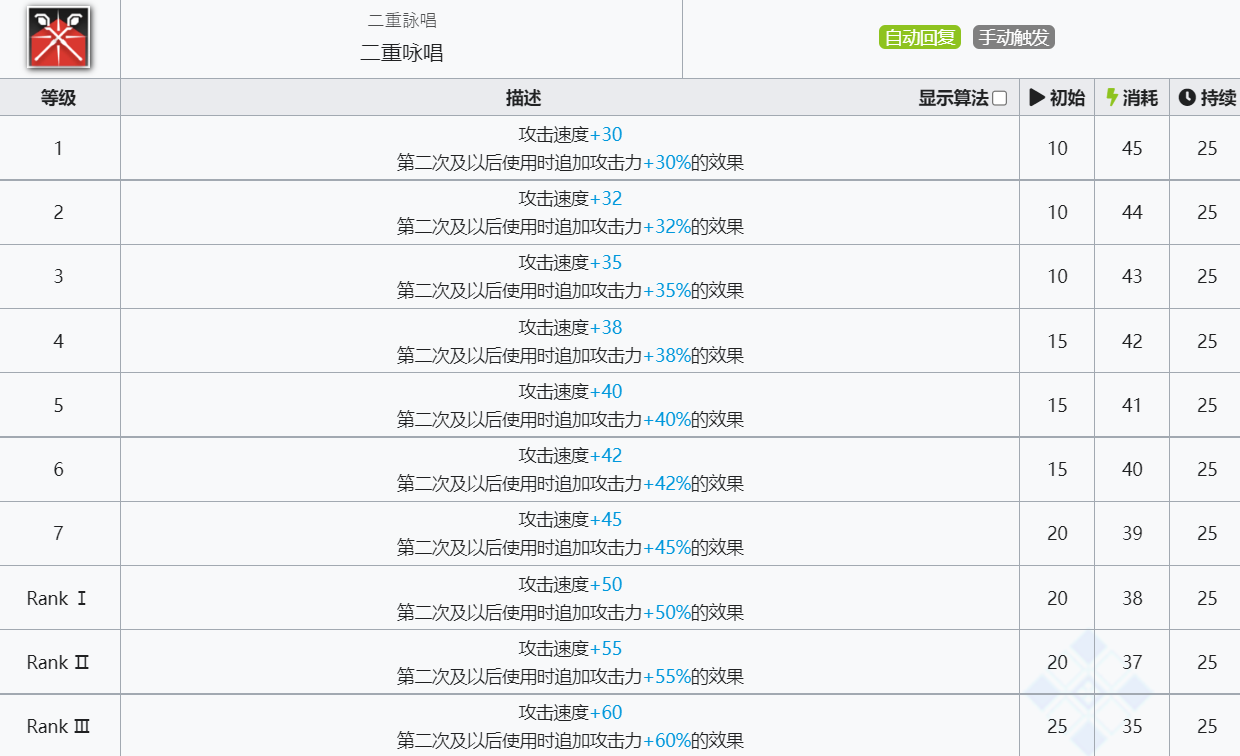Click the 攻击力+30% effect line

[570, 162]
